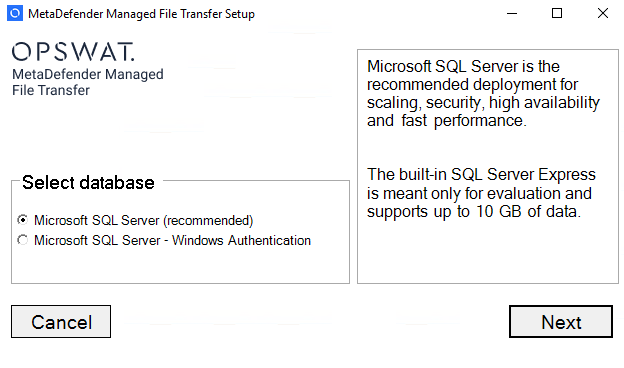Click the MetaDefender app icon in title bar
624x368 pixels.
pos(15,14)
